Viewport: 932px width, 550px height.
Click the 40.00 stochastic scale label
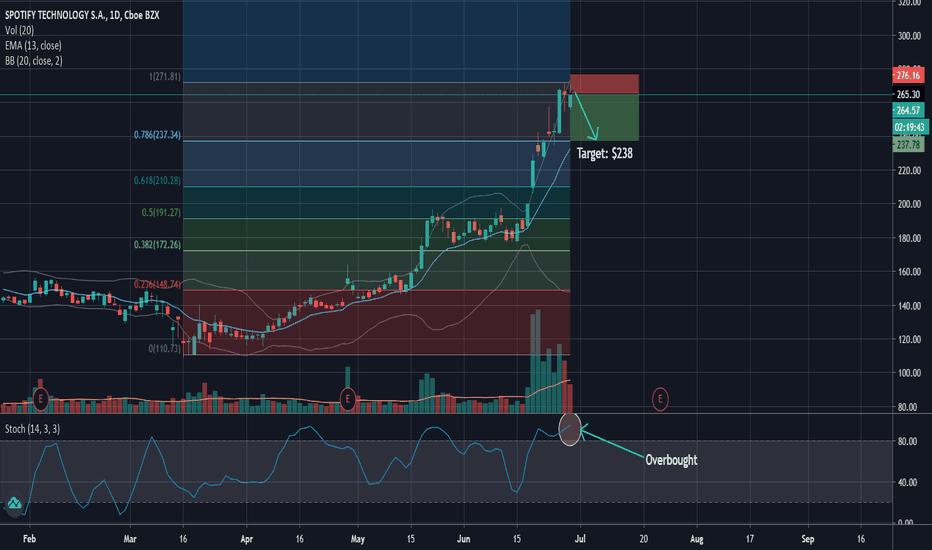906,482
